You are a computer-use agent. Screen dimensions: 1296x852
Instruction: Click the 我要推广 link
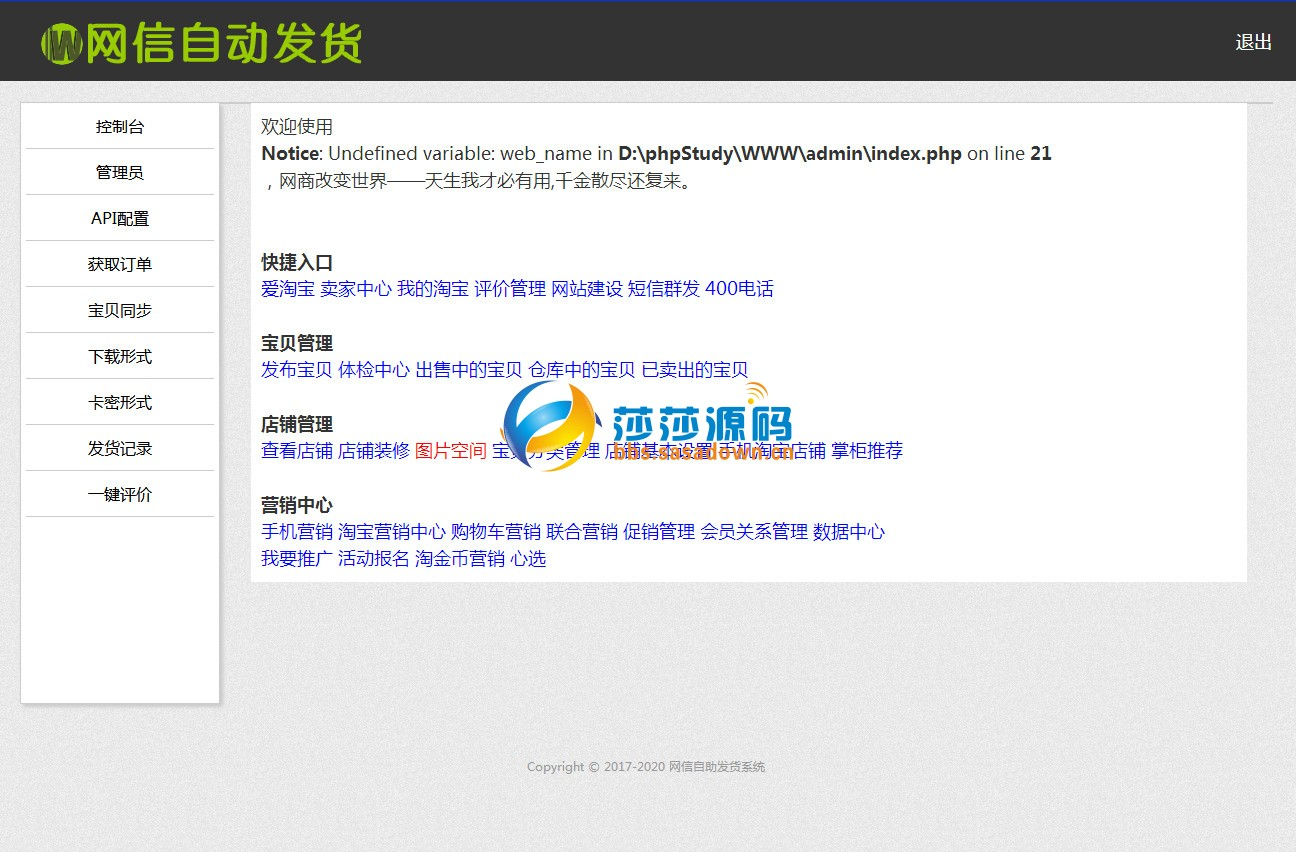pyautogui.click(x=297, y=559)
